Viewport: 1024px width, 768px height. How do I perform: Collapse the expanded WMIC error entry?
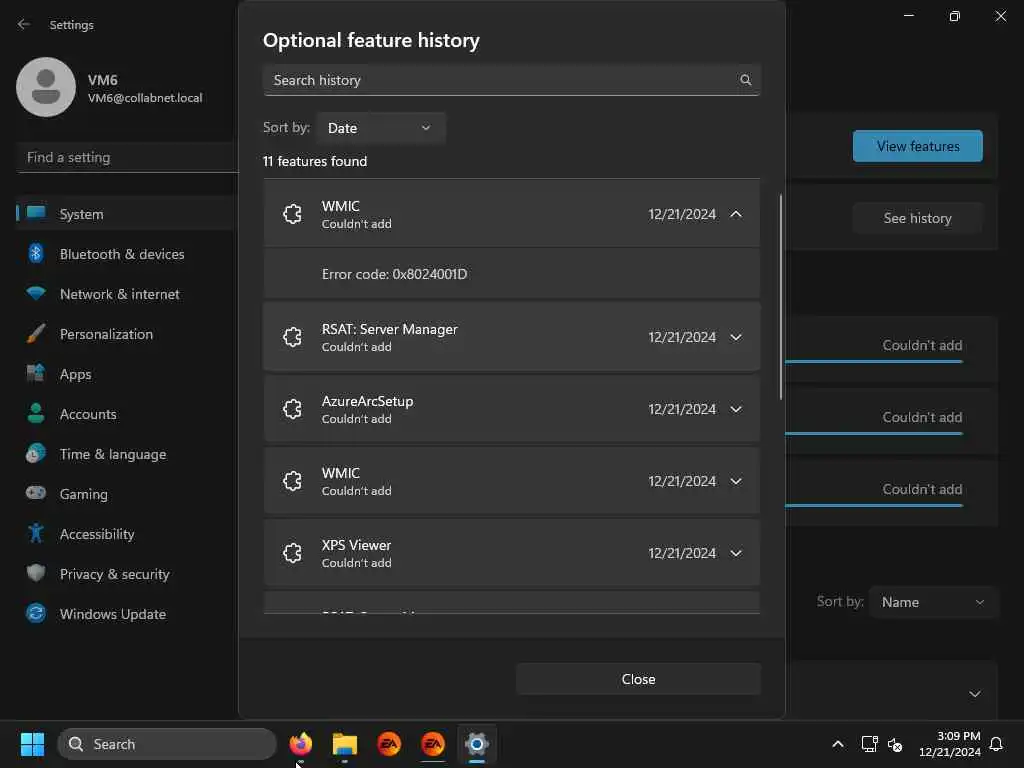[x=736, y=214]
